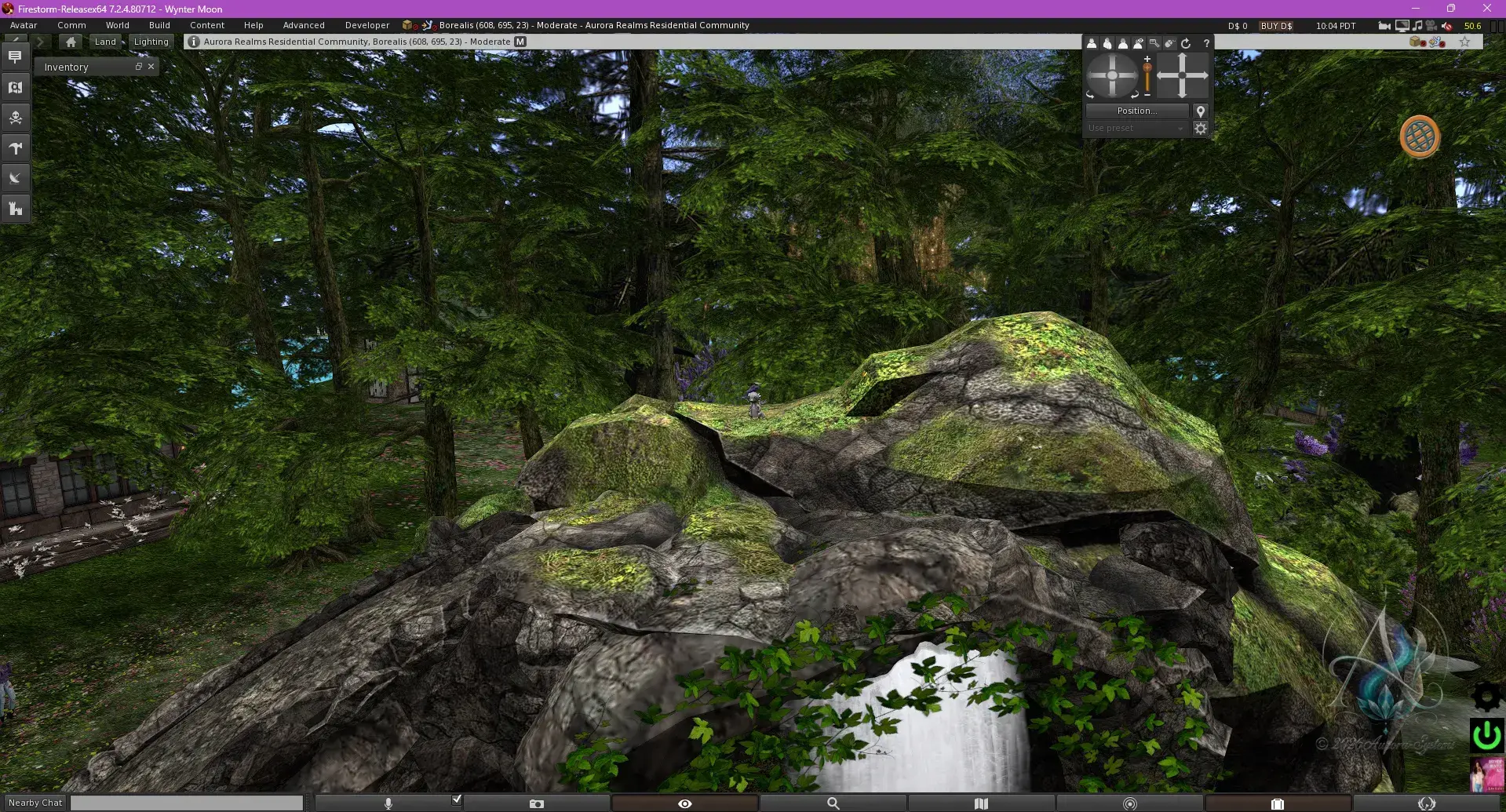Image resolution: width=1506 pixels, height=812 pixels.
Task: Open the inventory suitcase button
Action: (1278, 803)
